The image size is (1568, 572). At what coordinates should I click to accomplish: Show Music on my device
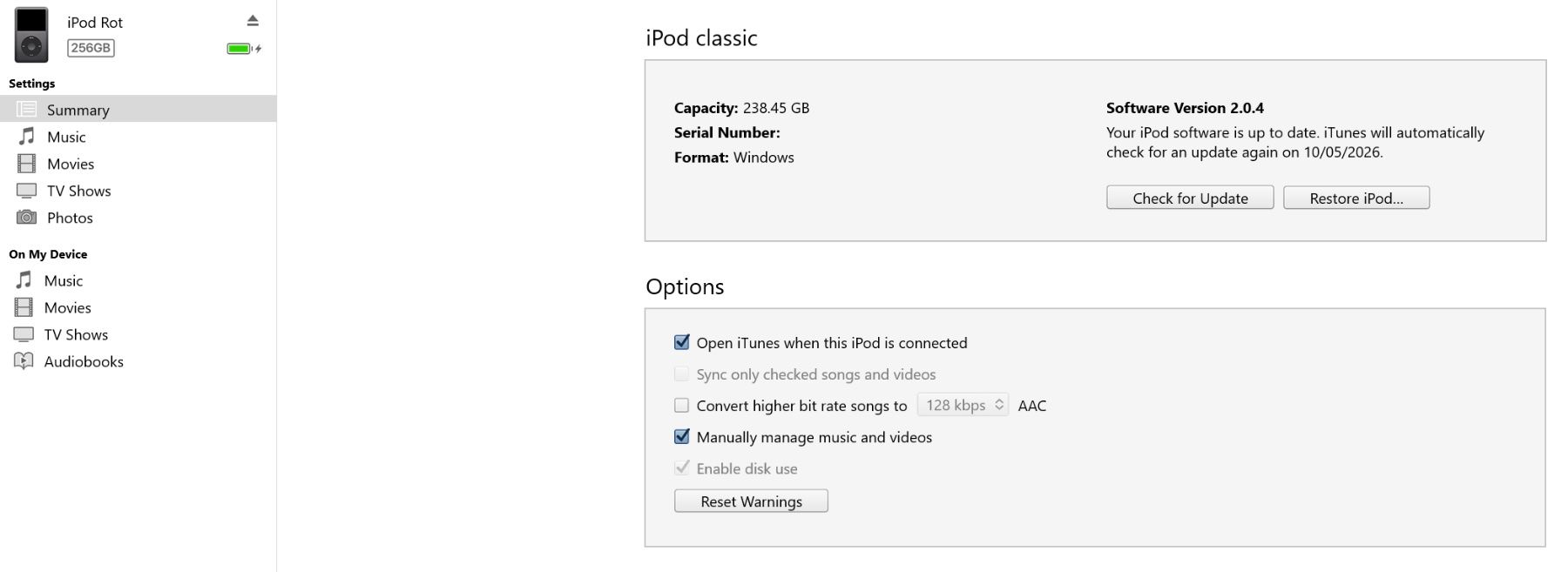[x=139, y=280]
